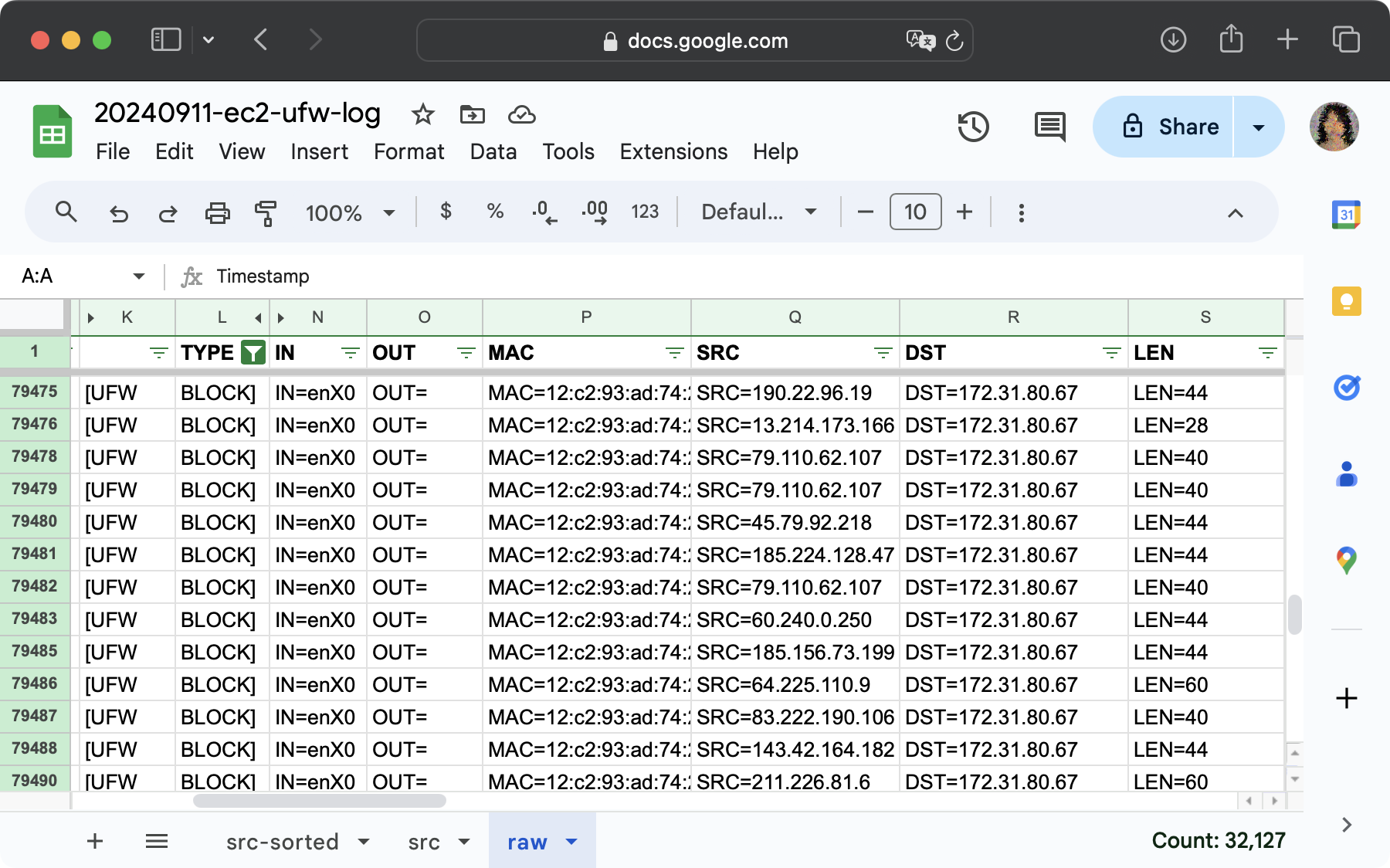
Task: Add a new sheet with the plus button
Action: tap(94, 841)
